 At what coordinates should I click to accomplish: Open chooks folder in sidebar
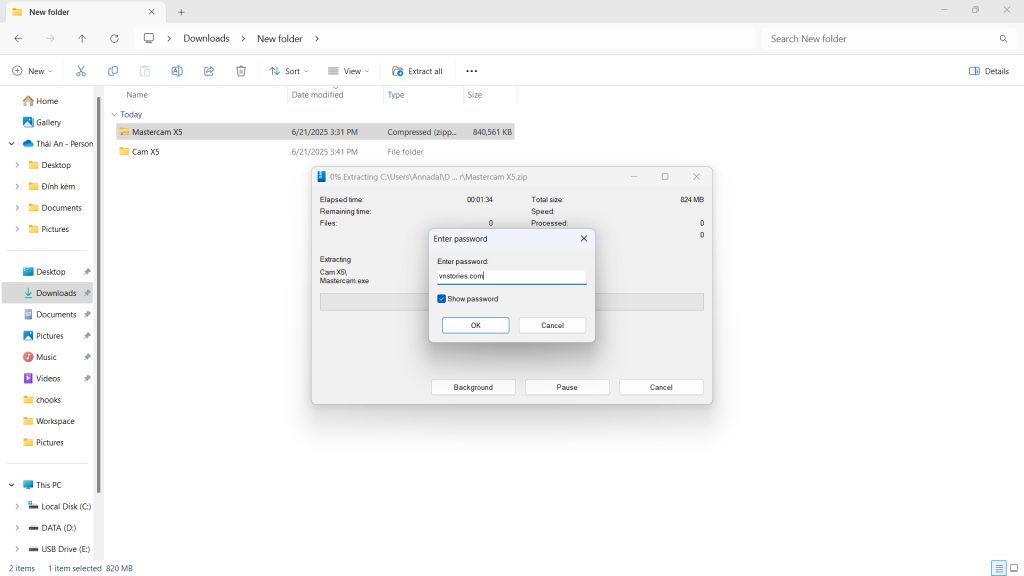point(42,400)
